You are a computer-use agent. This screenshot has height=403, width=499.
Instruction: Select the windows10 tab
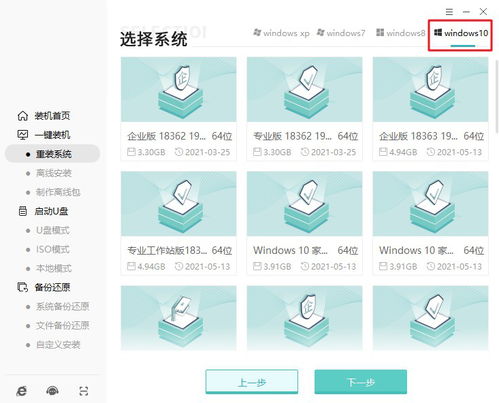point(461,33)
